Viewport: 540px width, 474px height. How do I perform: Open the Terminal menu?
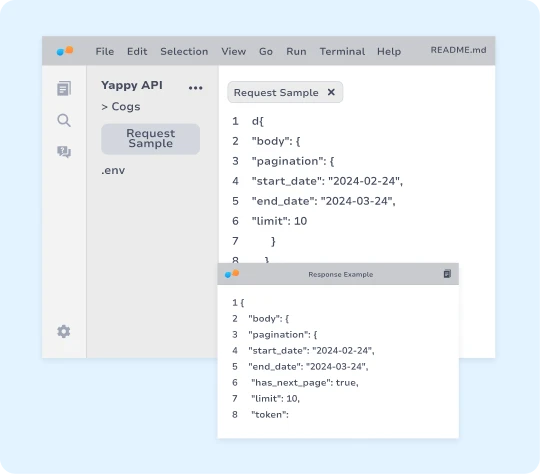coord(342,51)
